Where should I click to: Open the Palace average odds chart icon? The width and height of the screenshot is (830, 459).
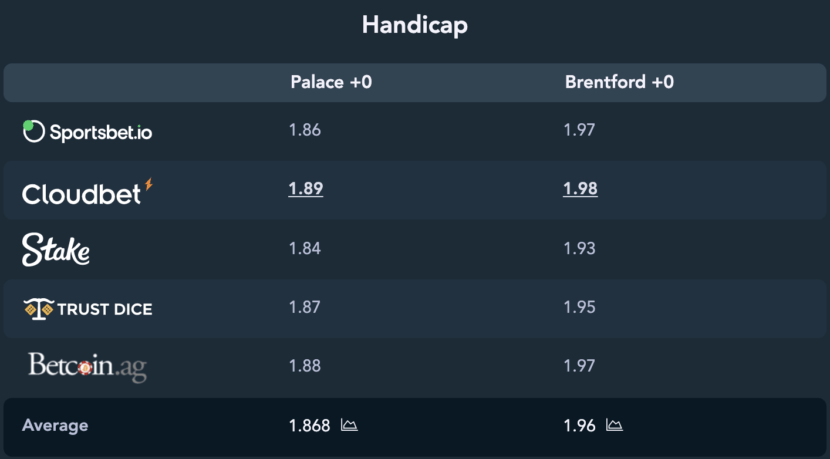click(x=349, y=425)
